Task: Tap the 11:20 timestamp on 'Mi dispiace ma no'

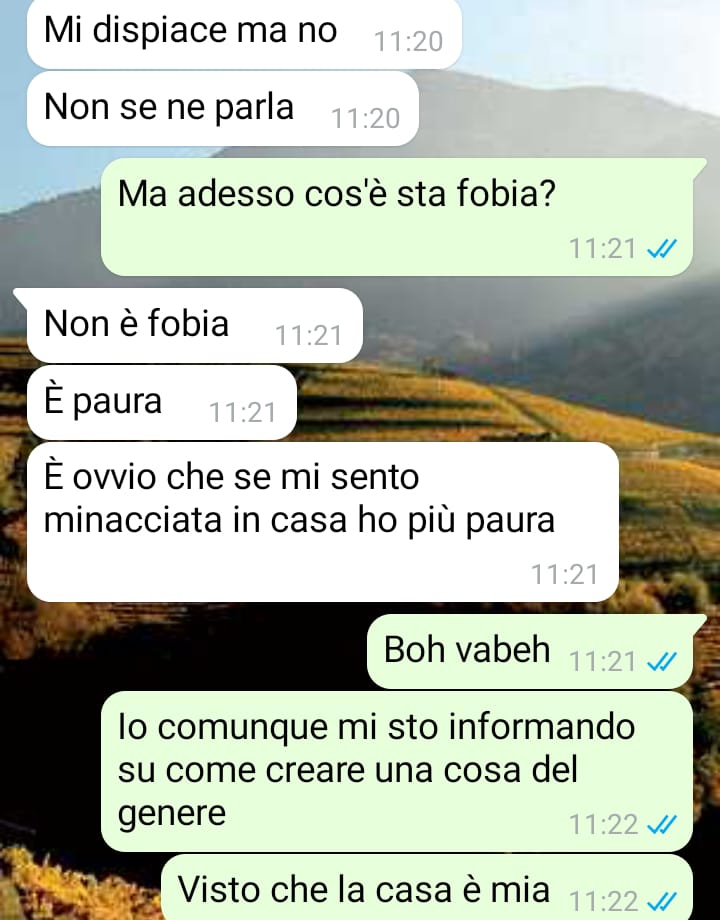Action: (408, 42)
